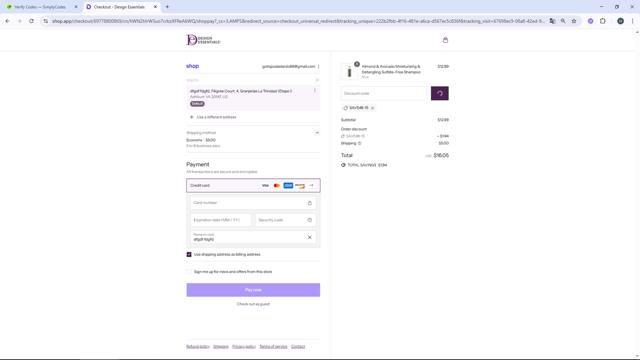The height and width of the screenshot is (360, 640).
Task: Check Sign me up for news and offers
Action: point(189,272)
